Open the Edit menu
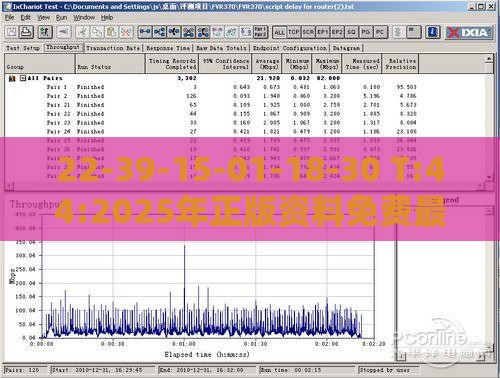This screenshot has width=500, height=378. pos(25,18)
